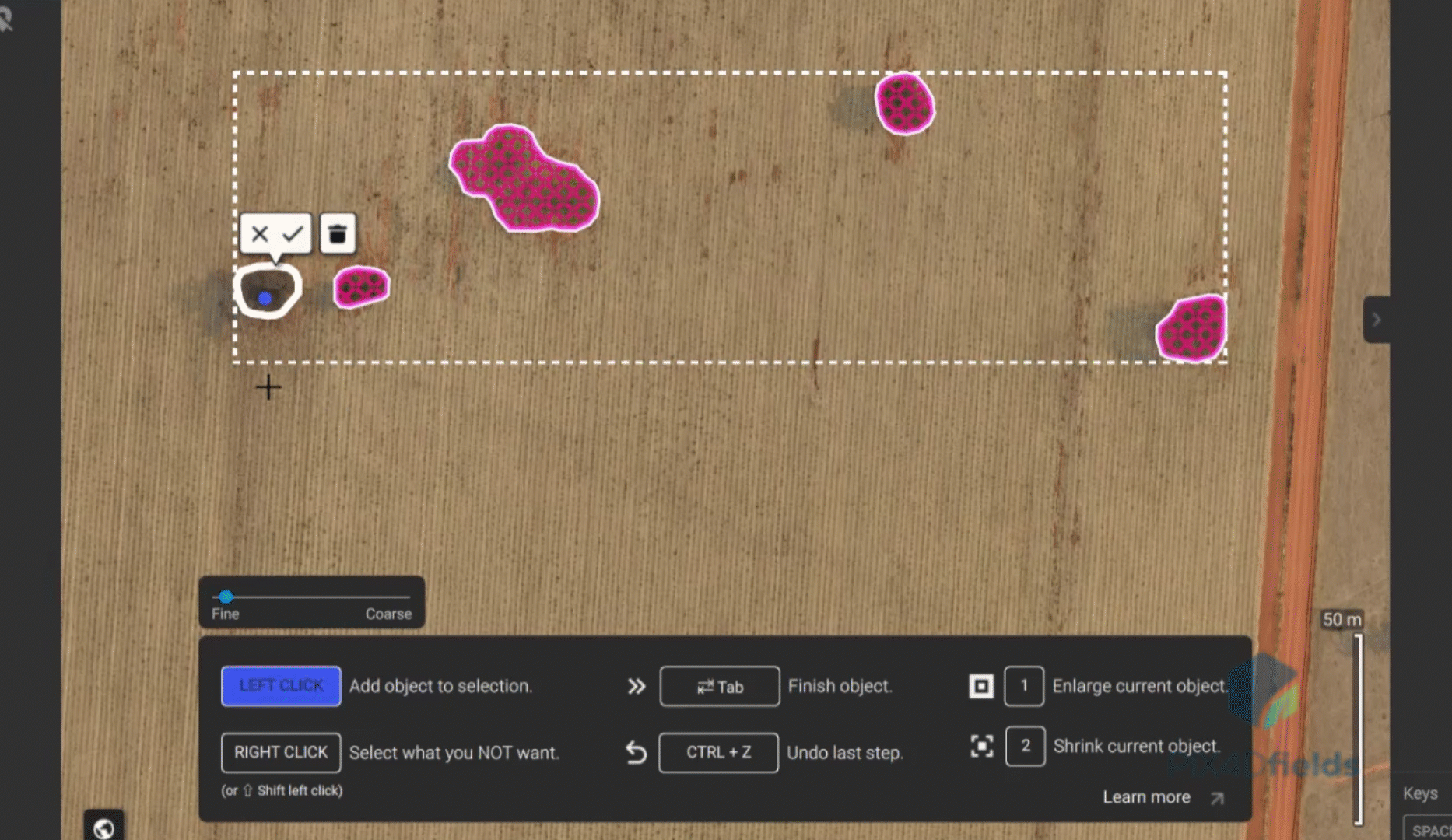Image resolution: width=1452 pixels, height=840 pixels.
Task: Select the large pink segmented tree cluster
Action: click(x=525, y=180)
